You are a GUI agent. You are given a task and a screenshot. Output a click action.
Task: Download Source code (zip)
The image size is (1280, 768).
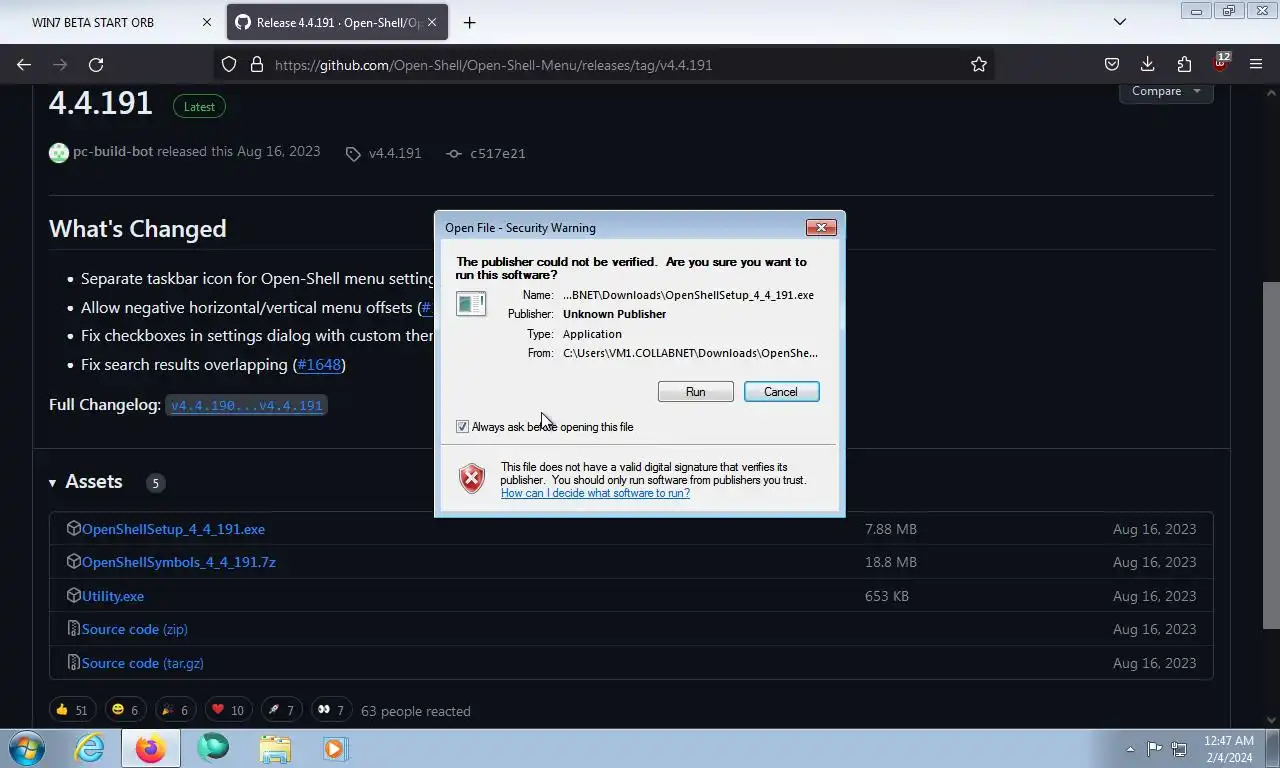(135, 629)
